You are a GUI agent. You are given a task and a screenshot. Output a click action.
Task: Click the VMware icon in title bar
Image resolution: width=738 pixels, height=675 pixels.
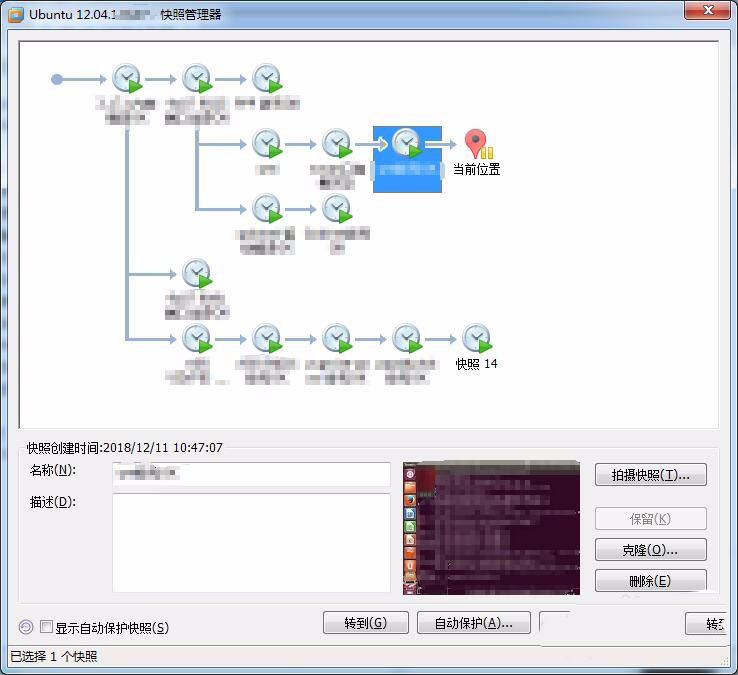16,15
